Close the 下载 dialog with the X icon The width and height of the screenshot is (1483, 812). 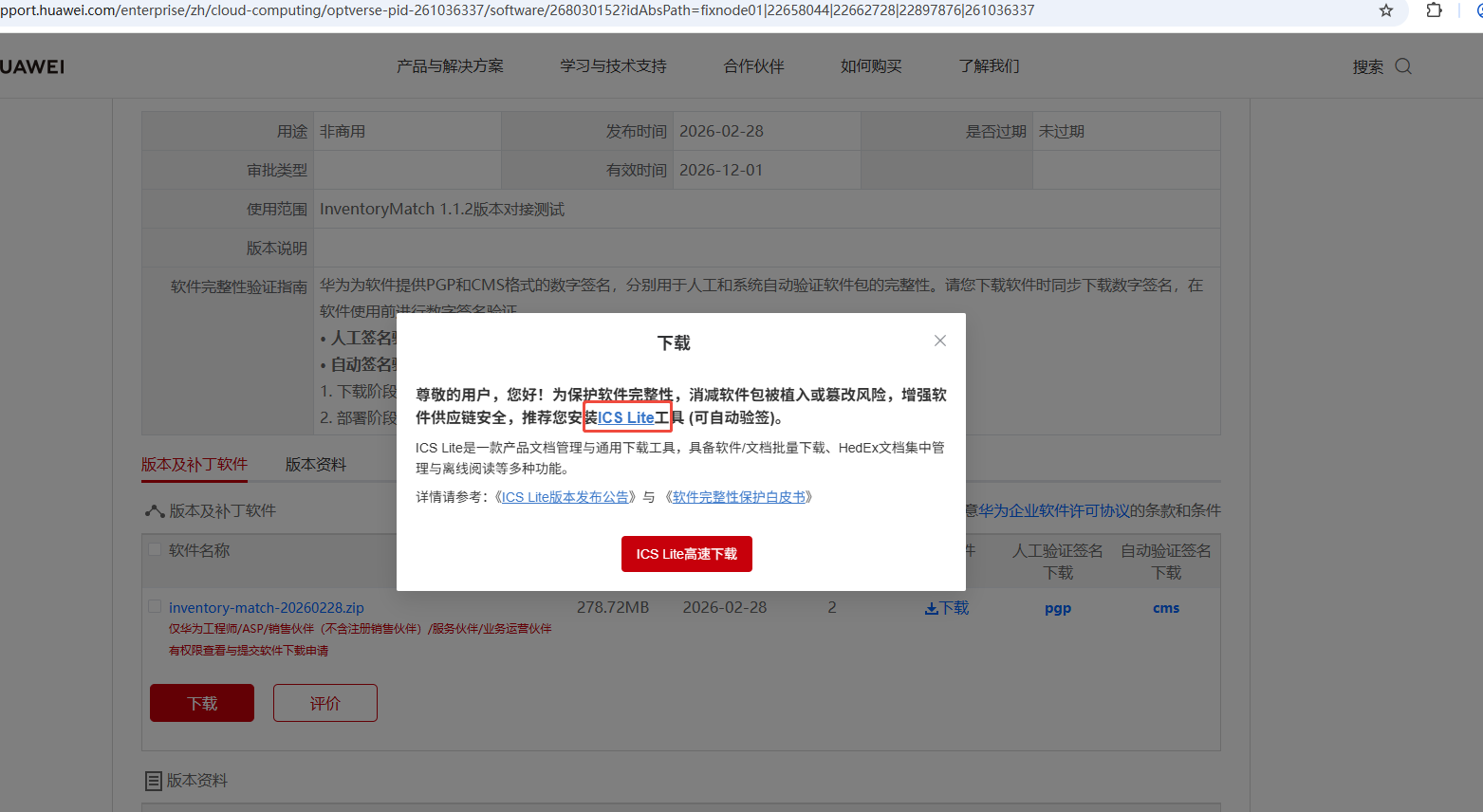click(939, 341)
